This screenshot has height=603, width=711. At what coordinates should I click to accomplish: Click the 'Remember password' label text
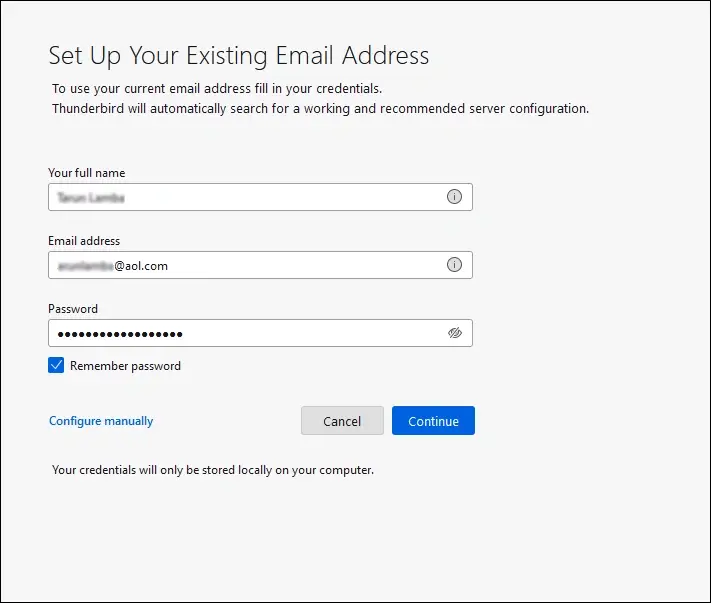(125, 366)
